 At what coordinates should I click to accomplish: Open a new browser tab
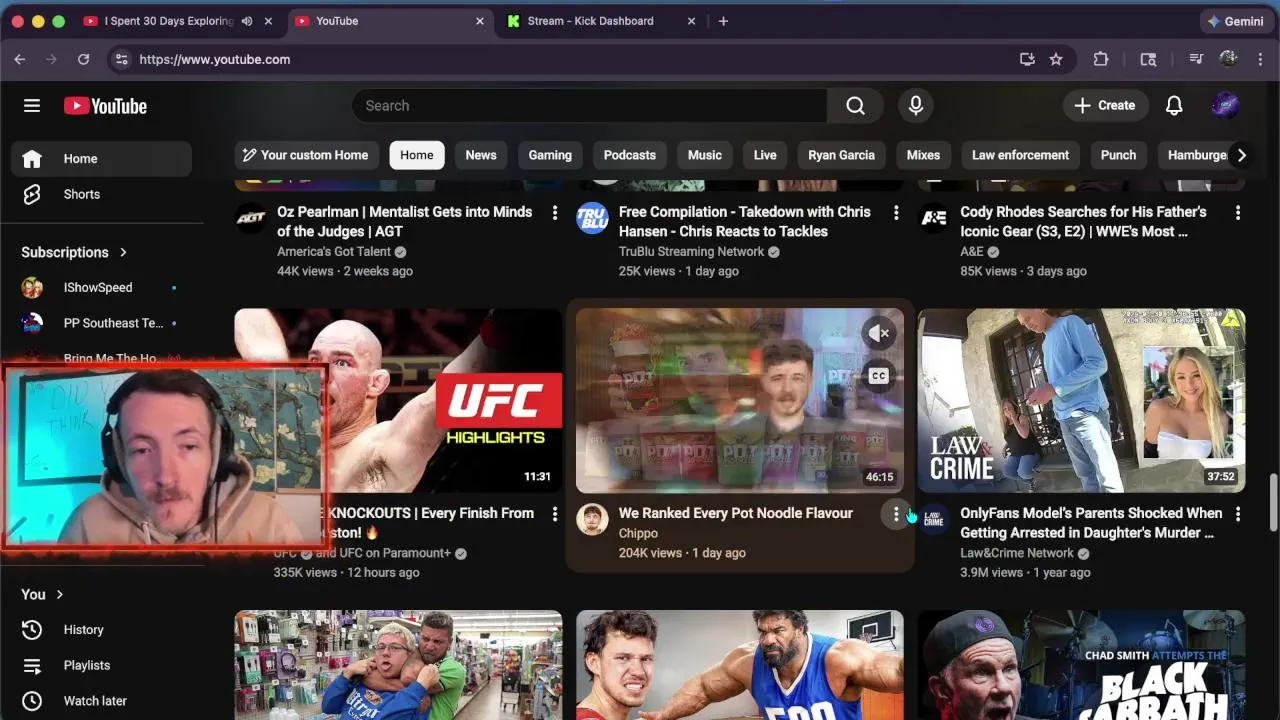tap(723, 21)
